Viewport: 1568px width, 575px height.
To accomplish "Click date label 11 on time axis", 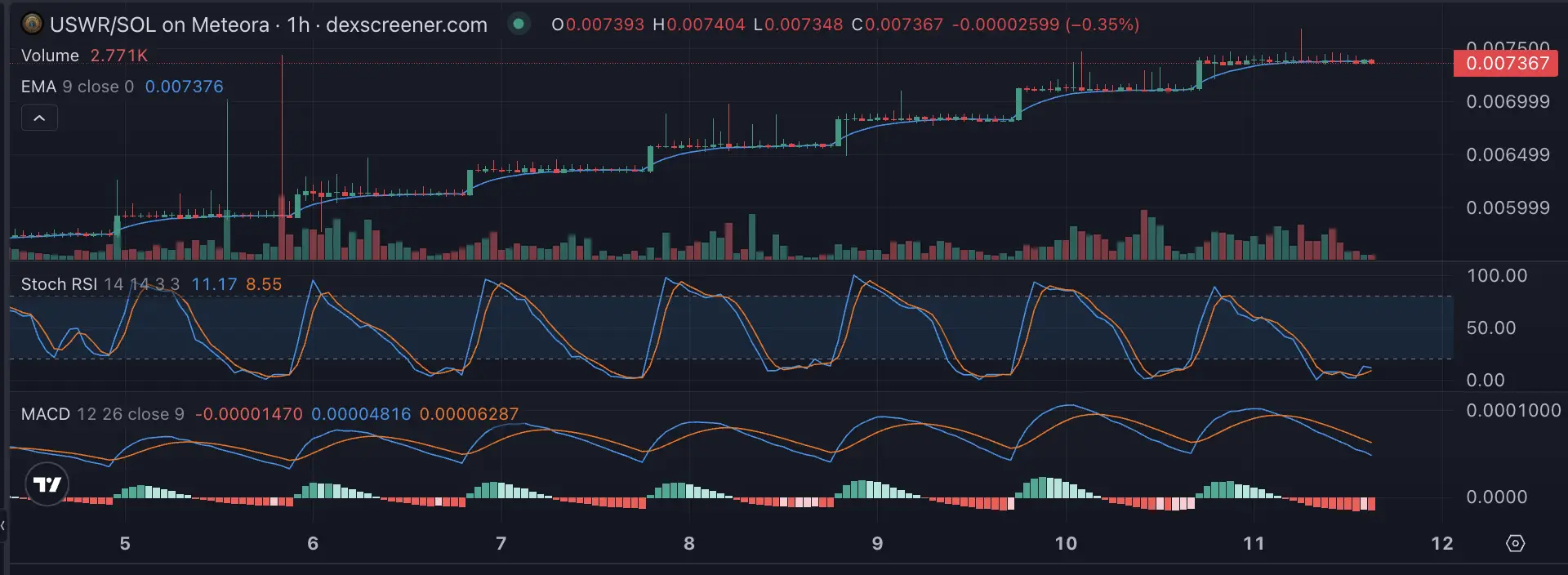I will pos(1254,544).
